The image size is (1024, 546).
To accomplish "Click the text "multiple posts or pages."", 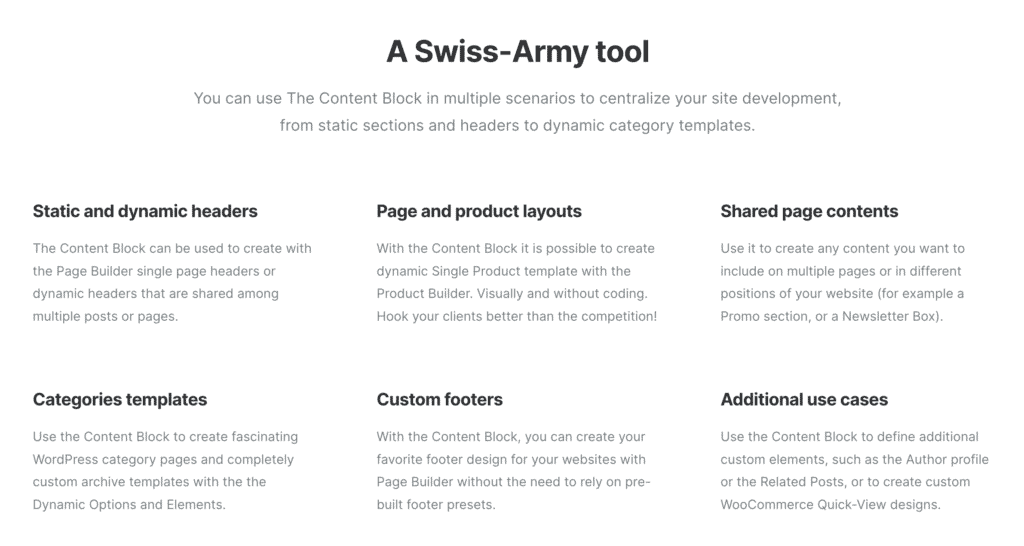I will tap(105, 316).
